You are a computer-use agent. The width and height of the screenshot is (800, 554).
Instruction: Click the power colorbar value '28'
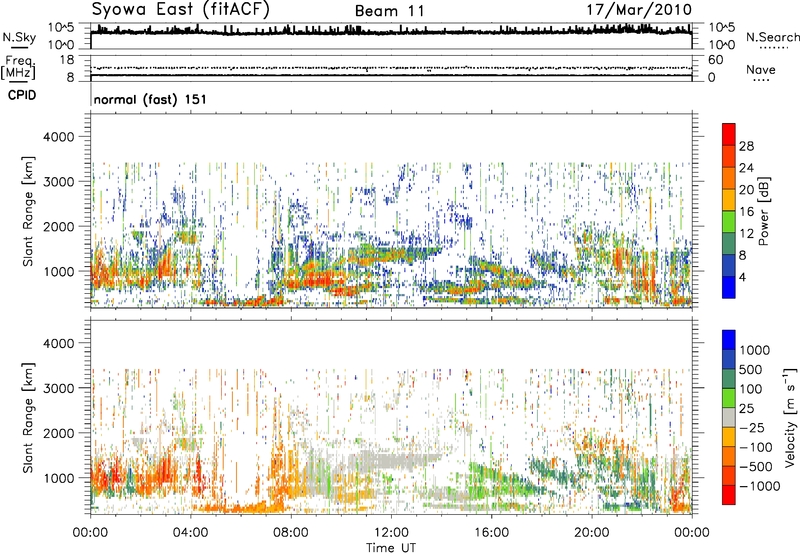point(746,146)
